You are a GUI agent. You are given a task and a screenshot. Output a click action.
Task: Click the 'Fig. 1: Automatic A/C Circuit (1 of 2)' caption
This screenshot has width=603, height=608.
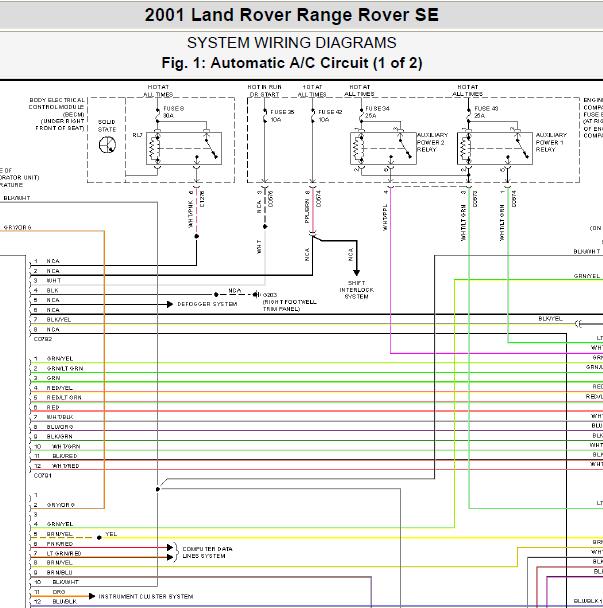pos(292,63)
